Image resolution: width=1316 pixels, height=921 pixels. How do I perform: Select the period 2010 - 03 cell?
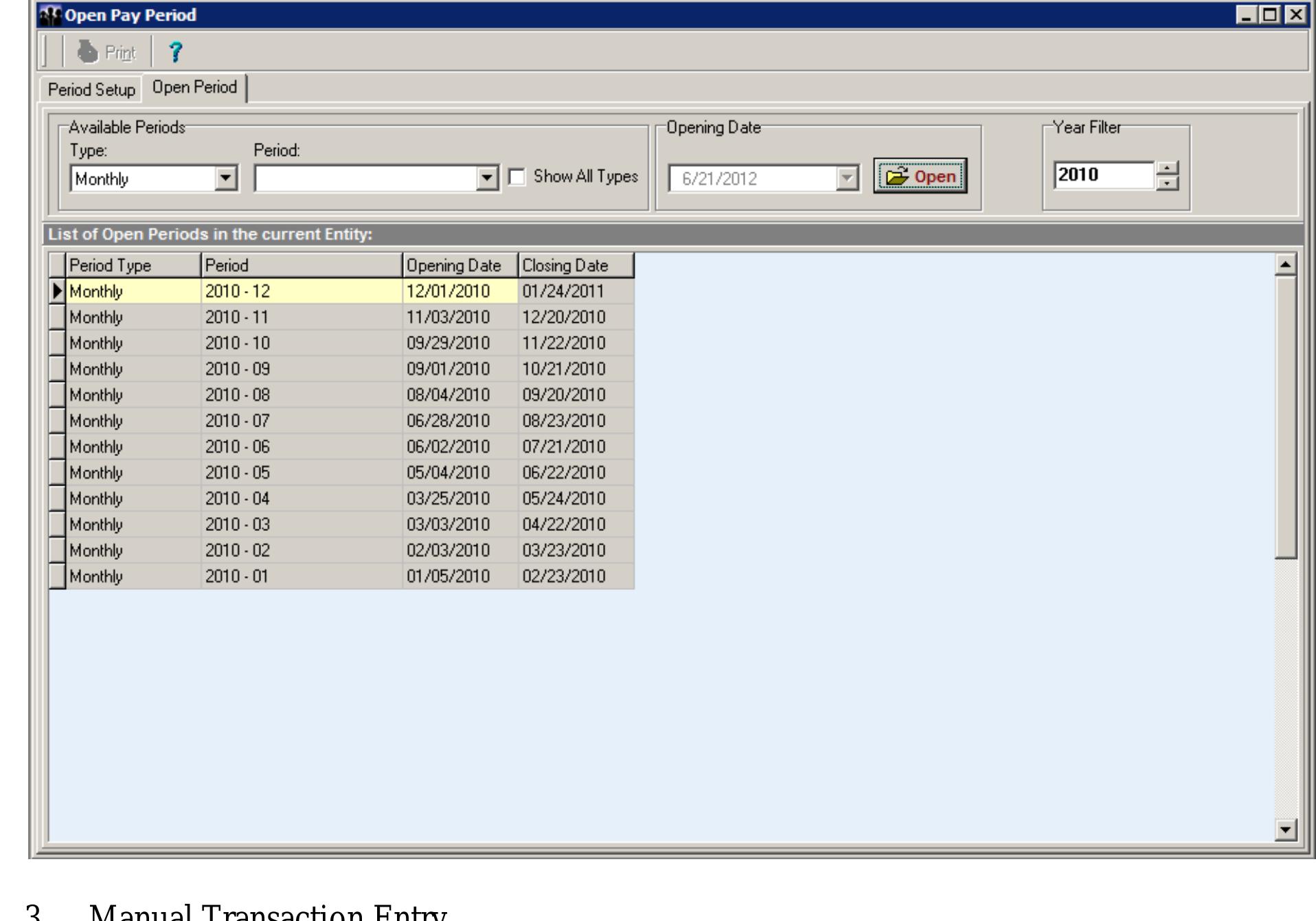[302, 525]
